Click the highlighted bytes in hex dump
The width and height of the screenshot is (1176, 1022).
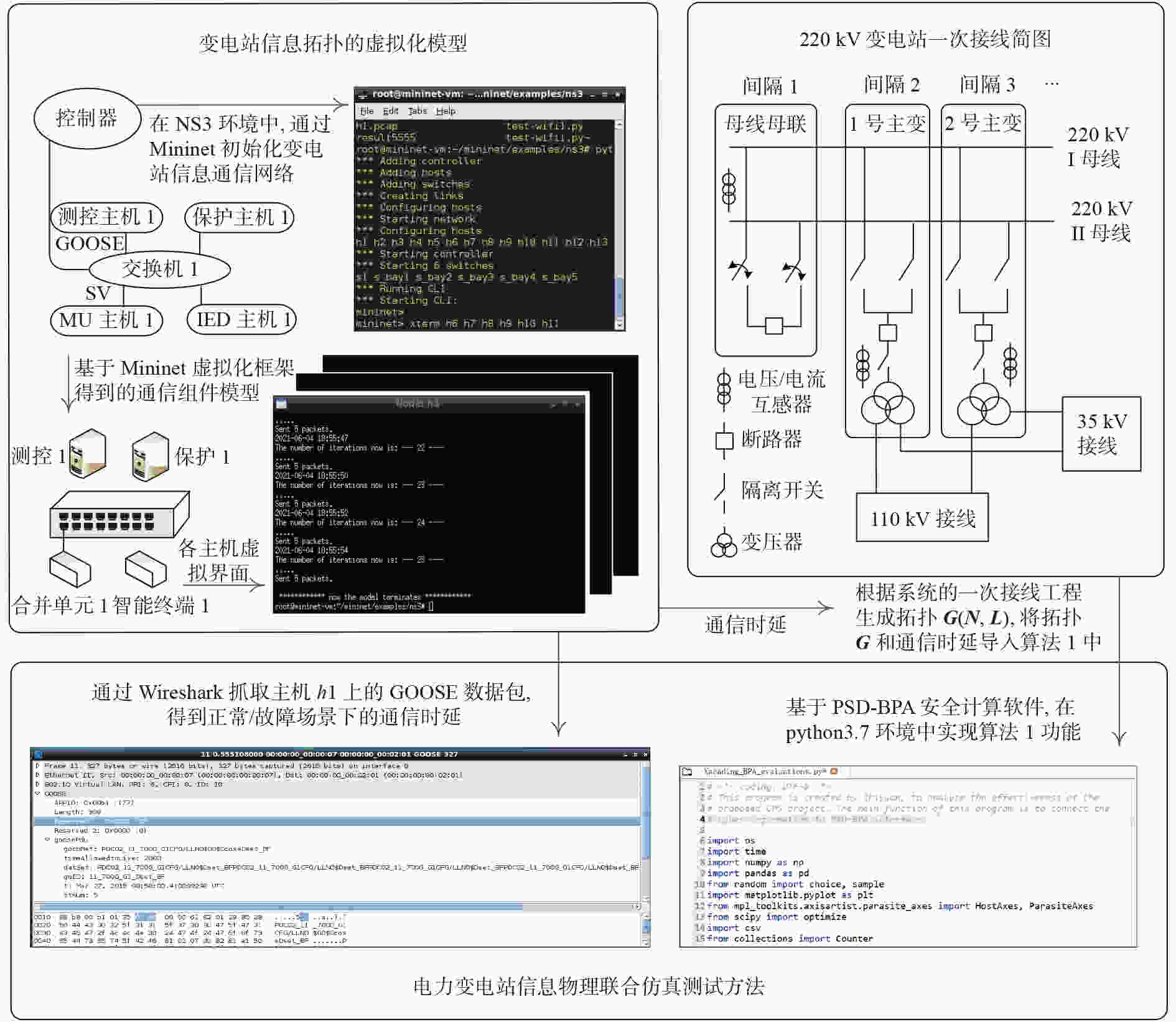pos(145,917)
